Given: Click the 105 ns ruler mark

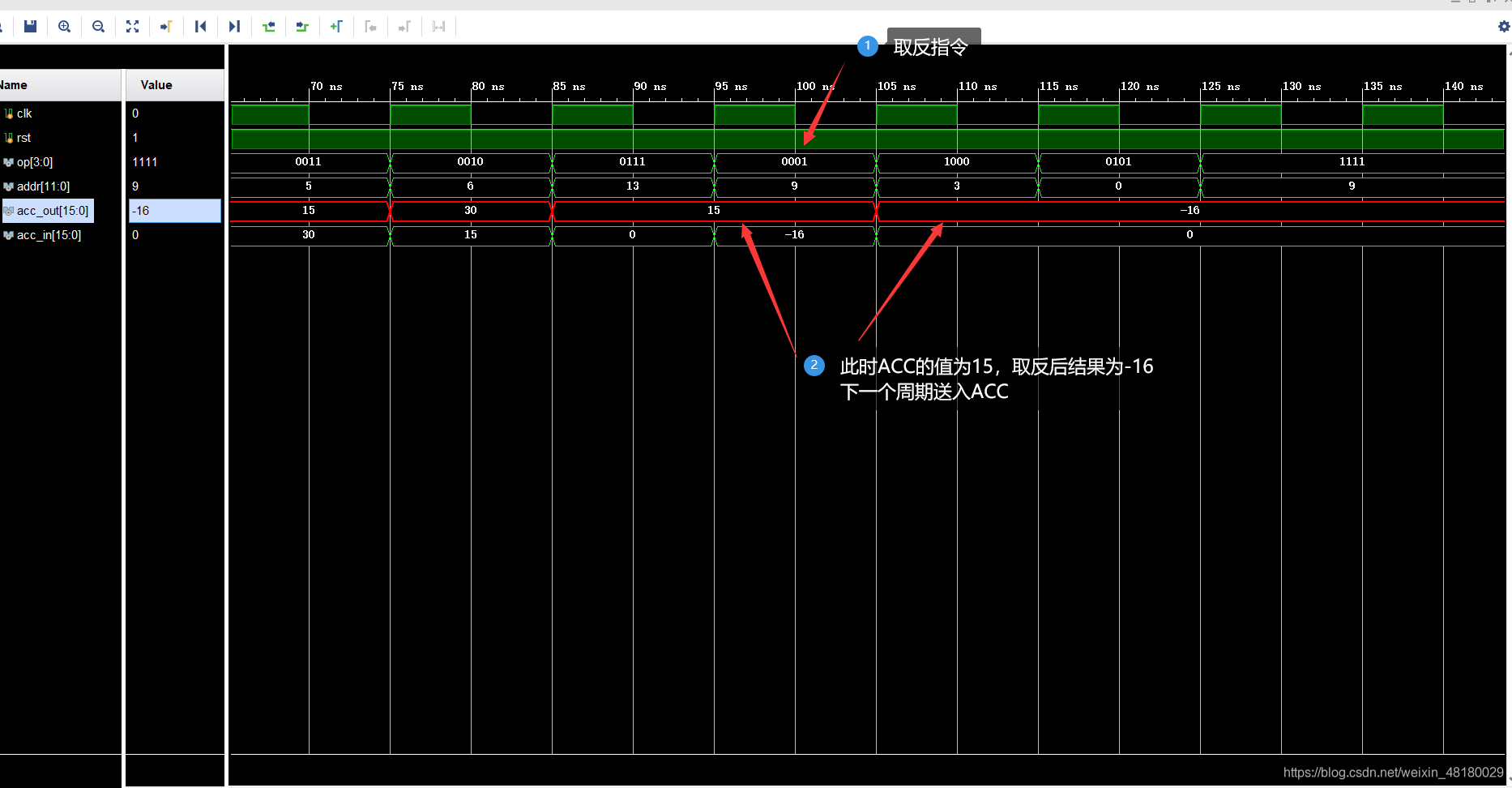Looking at the screenshot, I should 897,86.
